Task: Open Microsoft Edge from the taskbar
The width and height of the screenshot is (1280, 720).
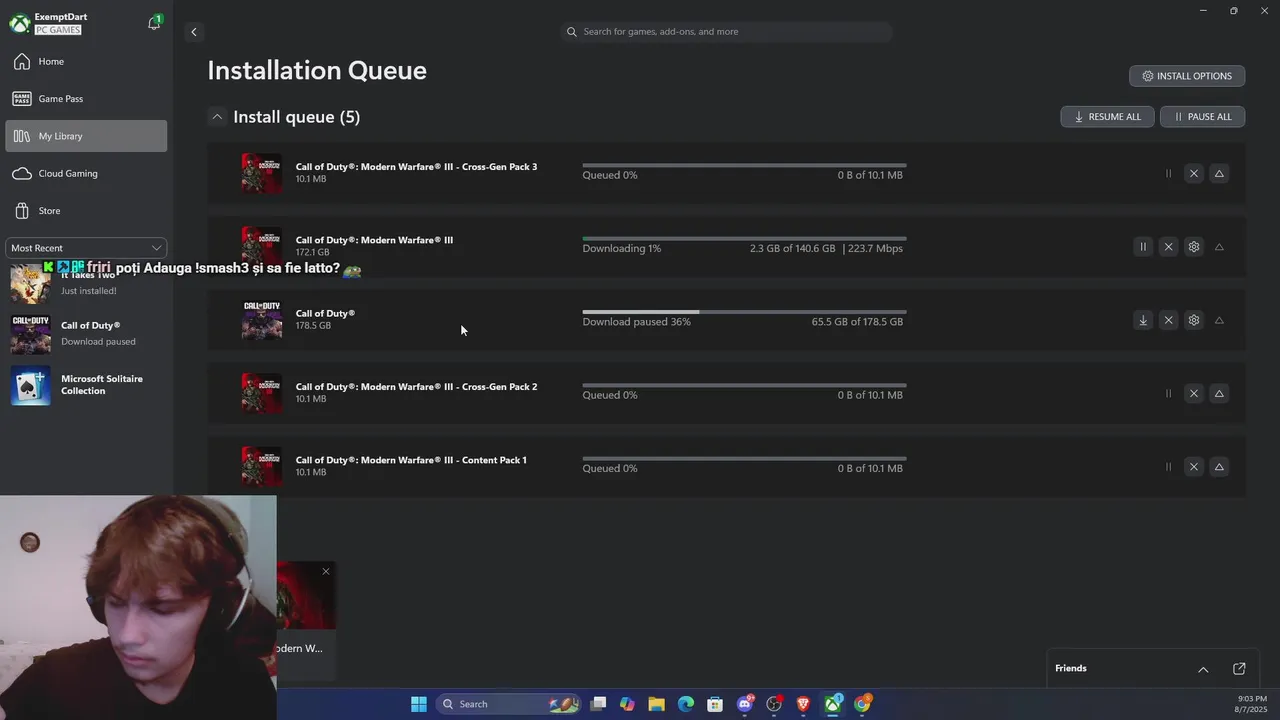Action: [686, 704]
